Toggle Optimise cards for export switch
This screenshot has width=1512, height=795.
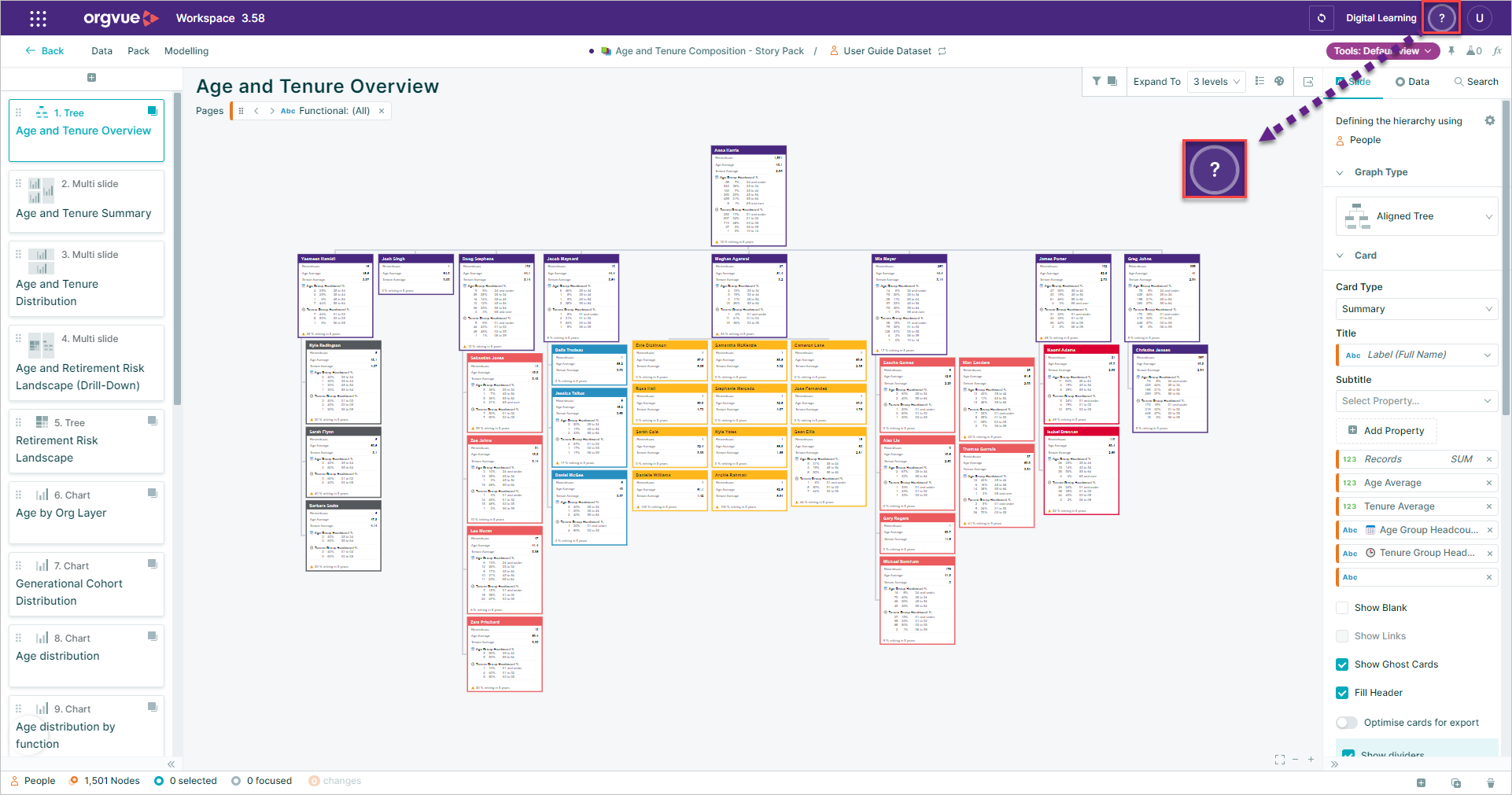[x=1346, y=723]
